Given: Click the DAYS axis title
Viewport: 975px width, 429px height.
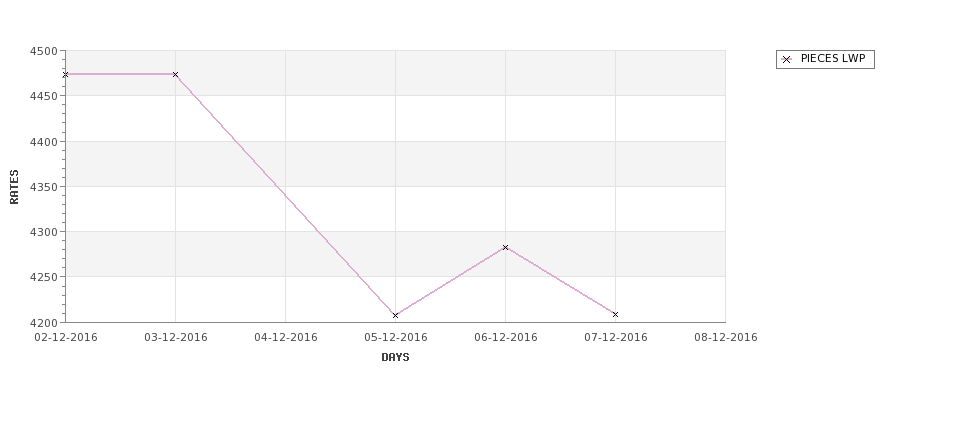Looking at the screenshot, I should tap(395, 358).
